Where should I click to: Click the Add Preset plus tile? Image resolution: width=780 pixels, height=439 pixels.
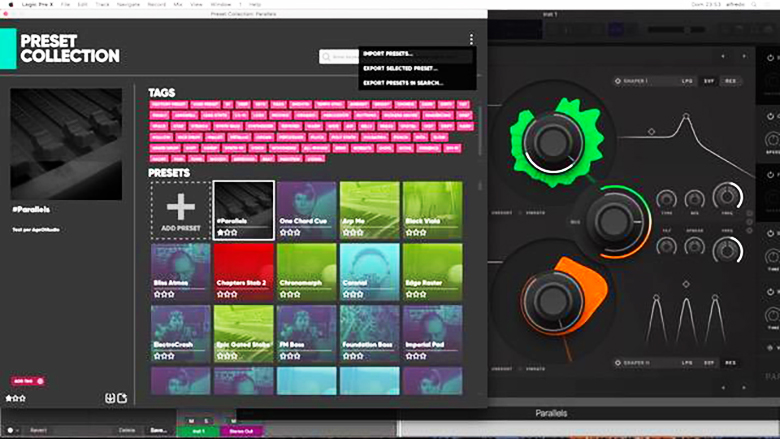pos(181,210)
